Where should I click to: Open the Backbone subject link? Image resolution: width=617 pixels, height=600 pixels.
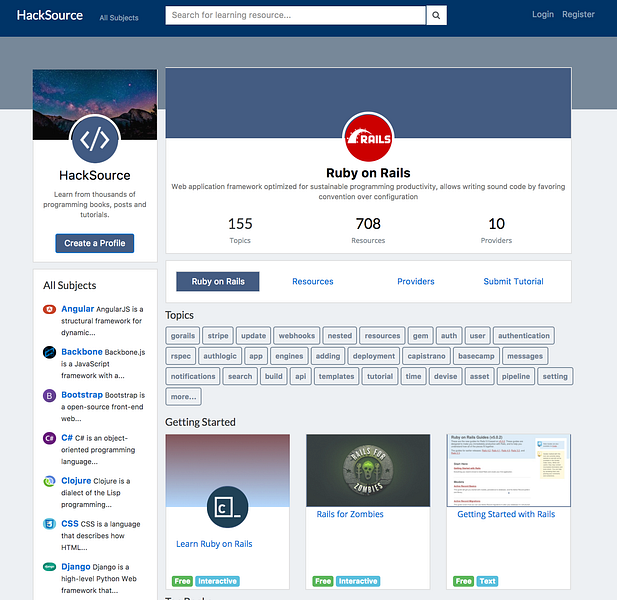point(82,352)
